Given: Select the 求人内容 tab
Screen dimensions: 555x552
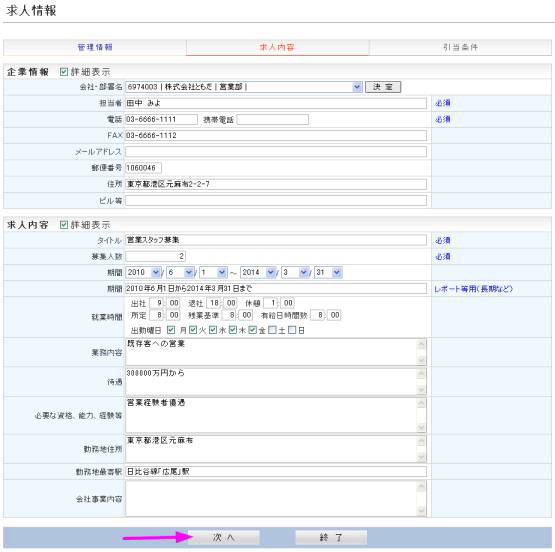Looking at the screenshot, I should pyautogui.click(x=277, y=47).
